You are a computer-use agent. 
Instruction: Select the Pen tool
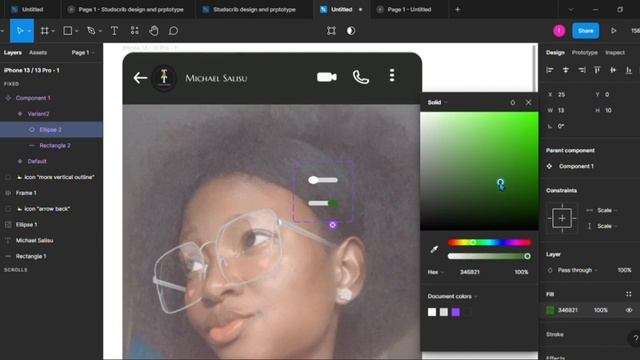pos(91,31)
